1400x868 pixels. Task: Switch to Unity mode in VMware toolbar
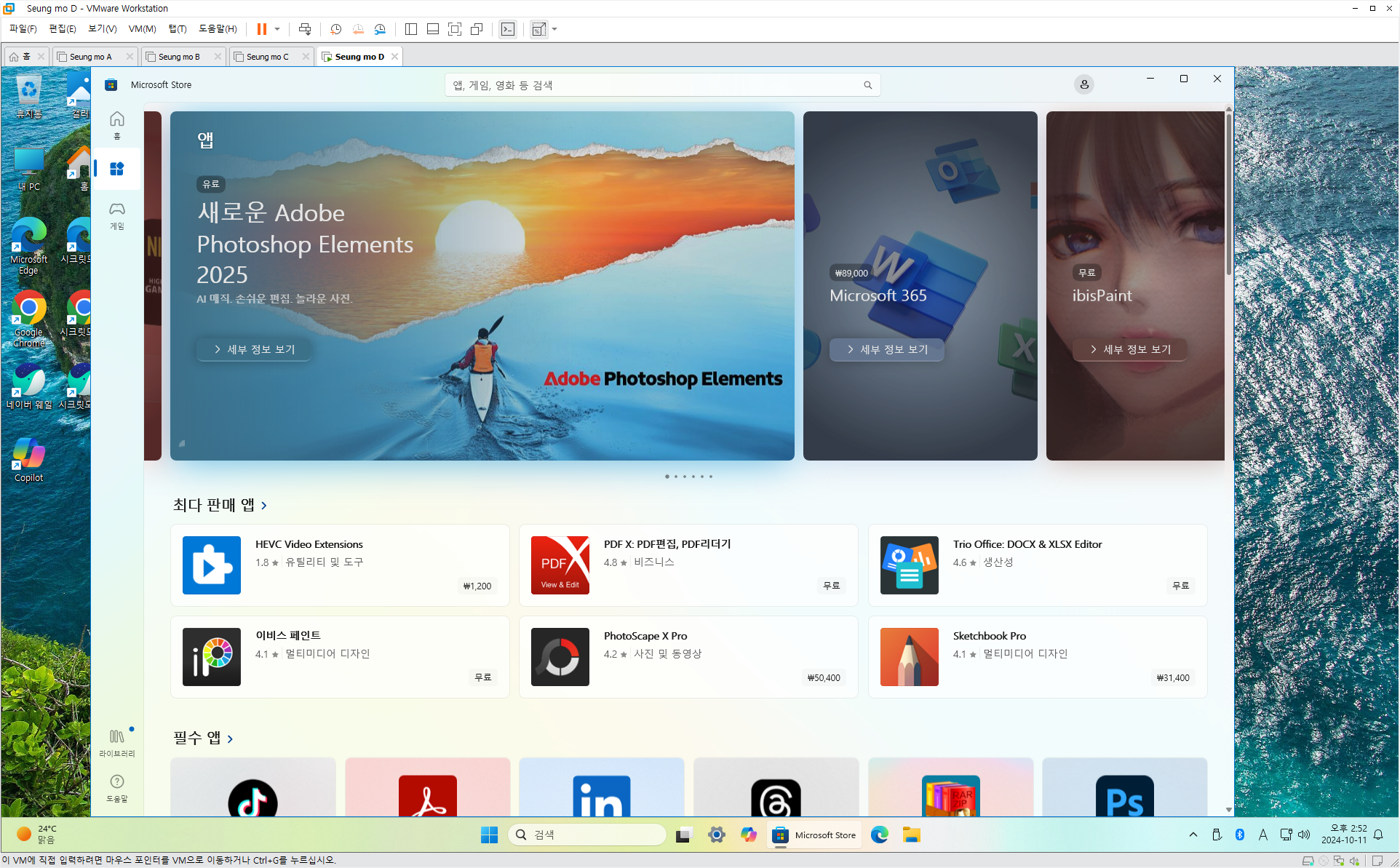pos(477,29)
